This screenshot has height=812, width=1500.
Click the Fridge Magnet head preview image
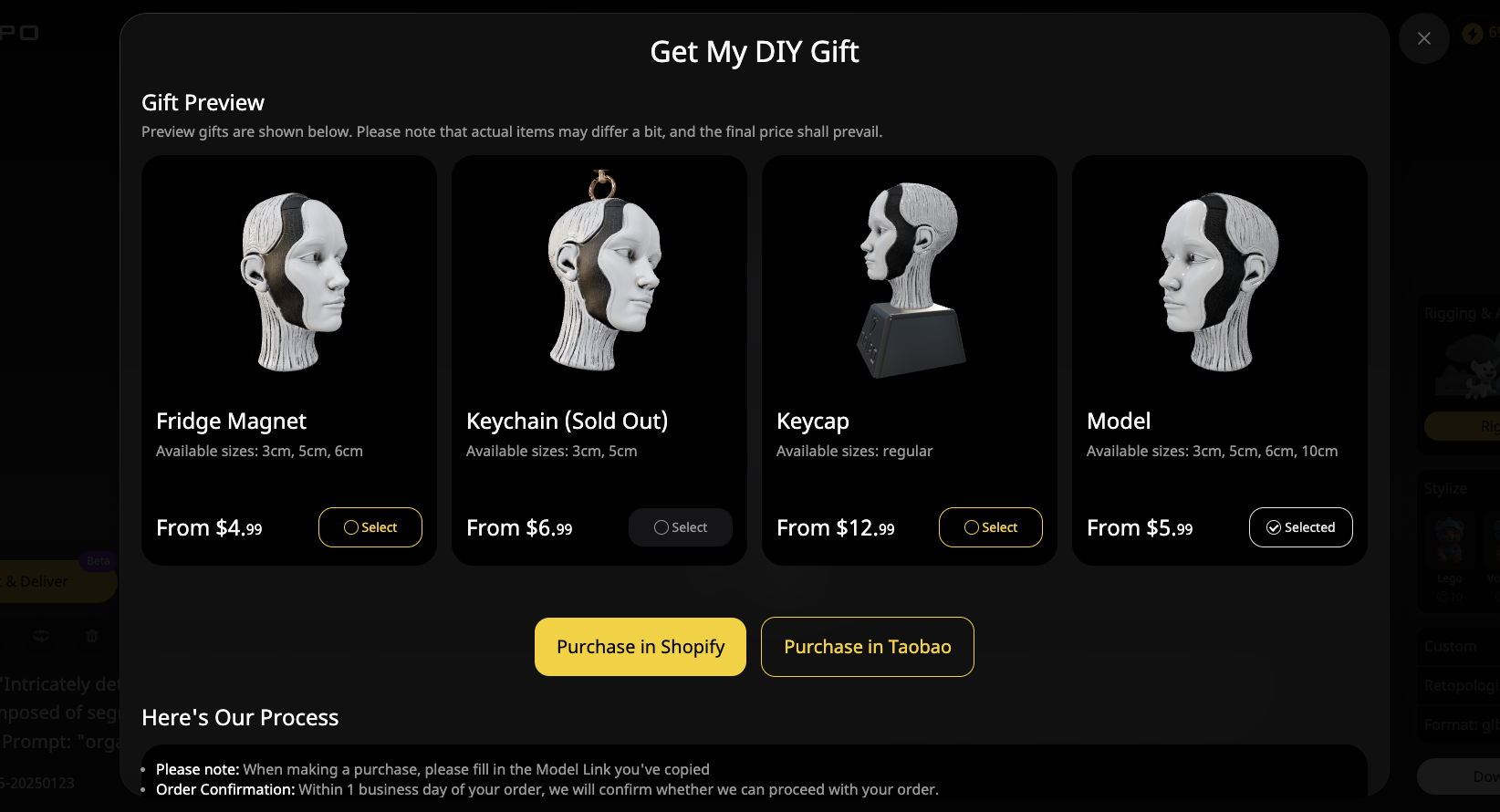295,281
